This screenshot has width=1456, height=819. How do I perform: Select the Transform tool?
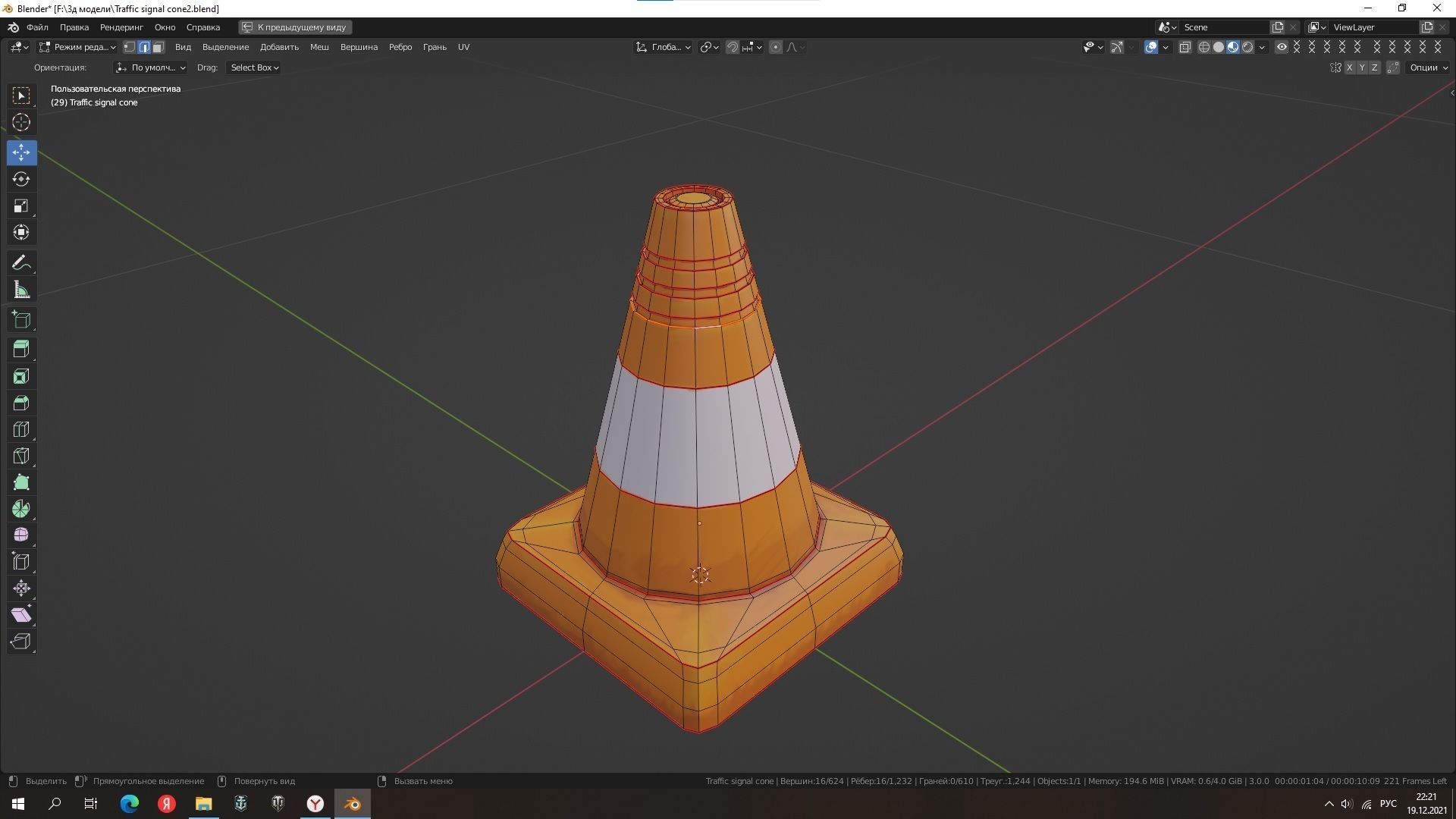point(21,232)
